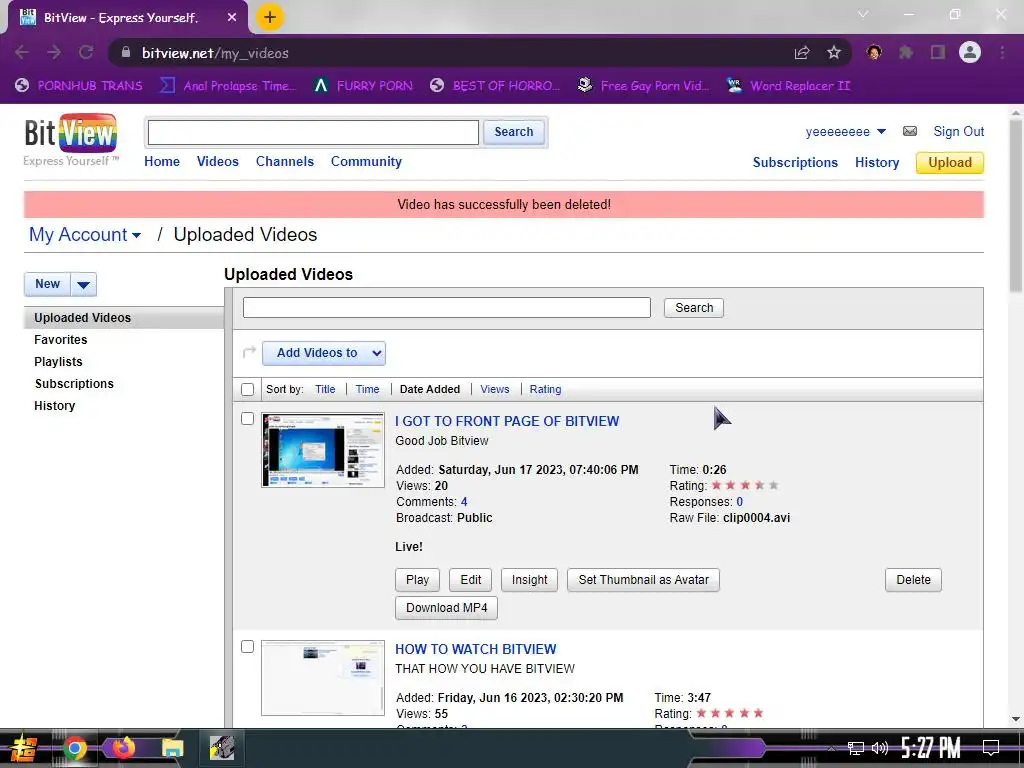Click Download MP4 button
1024x768 pixels.
point(446,608)
